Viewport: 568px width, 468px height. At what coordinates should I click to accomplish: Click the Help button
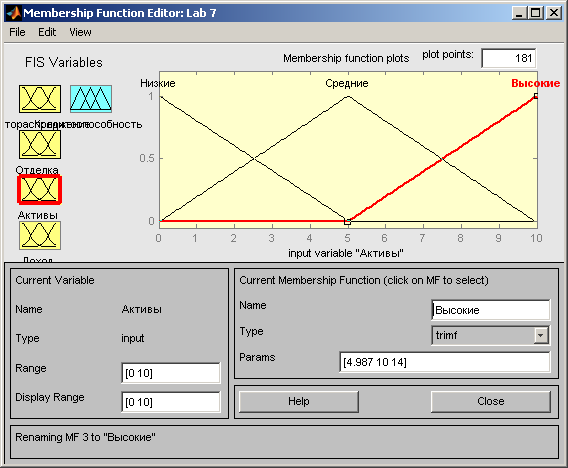coord(299,401)
